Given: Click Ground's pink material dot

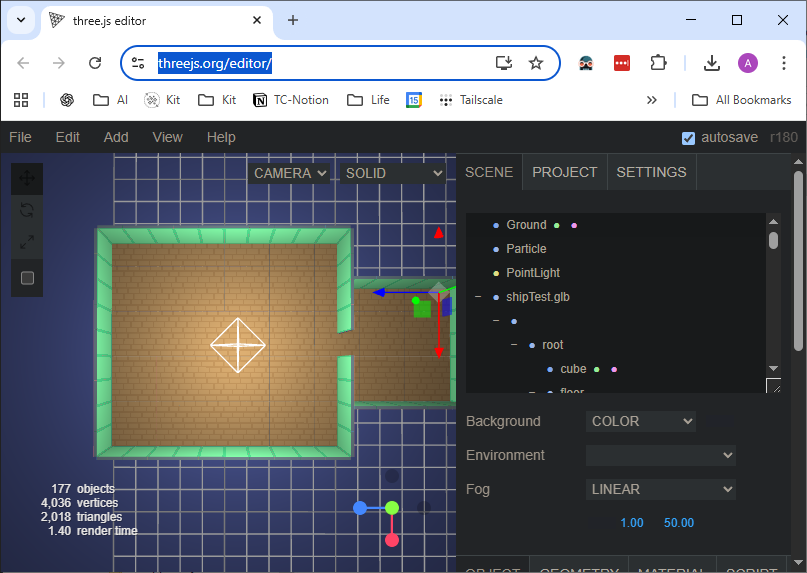Looking at the screenshot, I should (574, 225).
